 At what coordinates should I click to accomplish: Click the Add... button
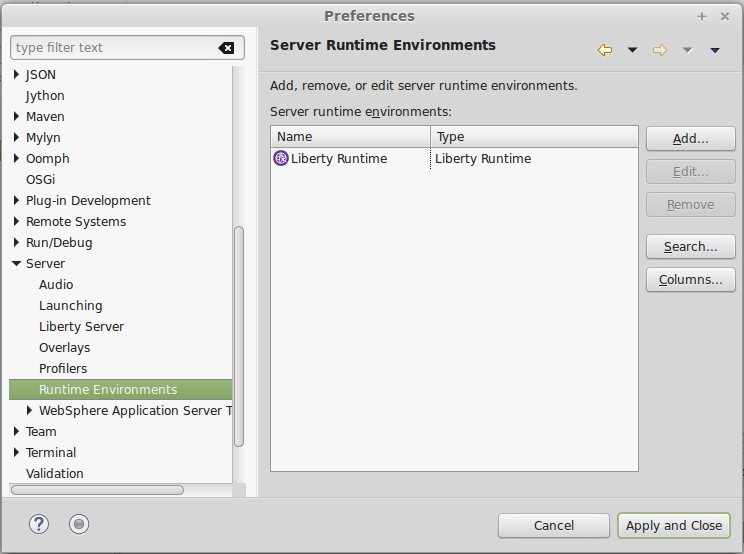point(690,138)
